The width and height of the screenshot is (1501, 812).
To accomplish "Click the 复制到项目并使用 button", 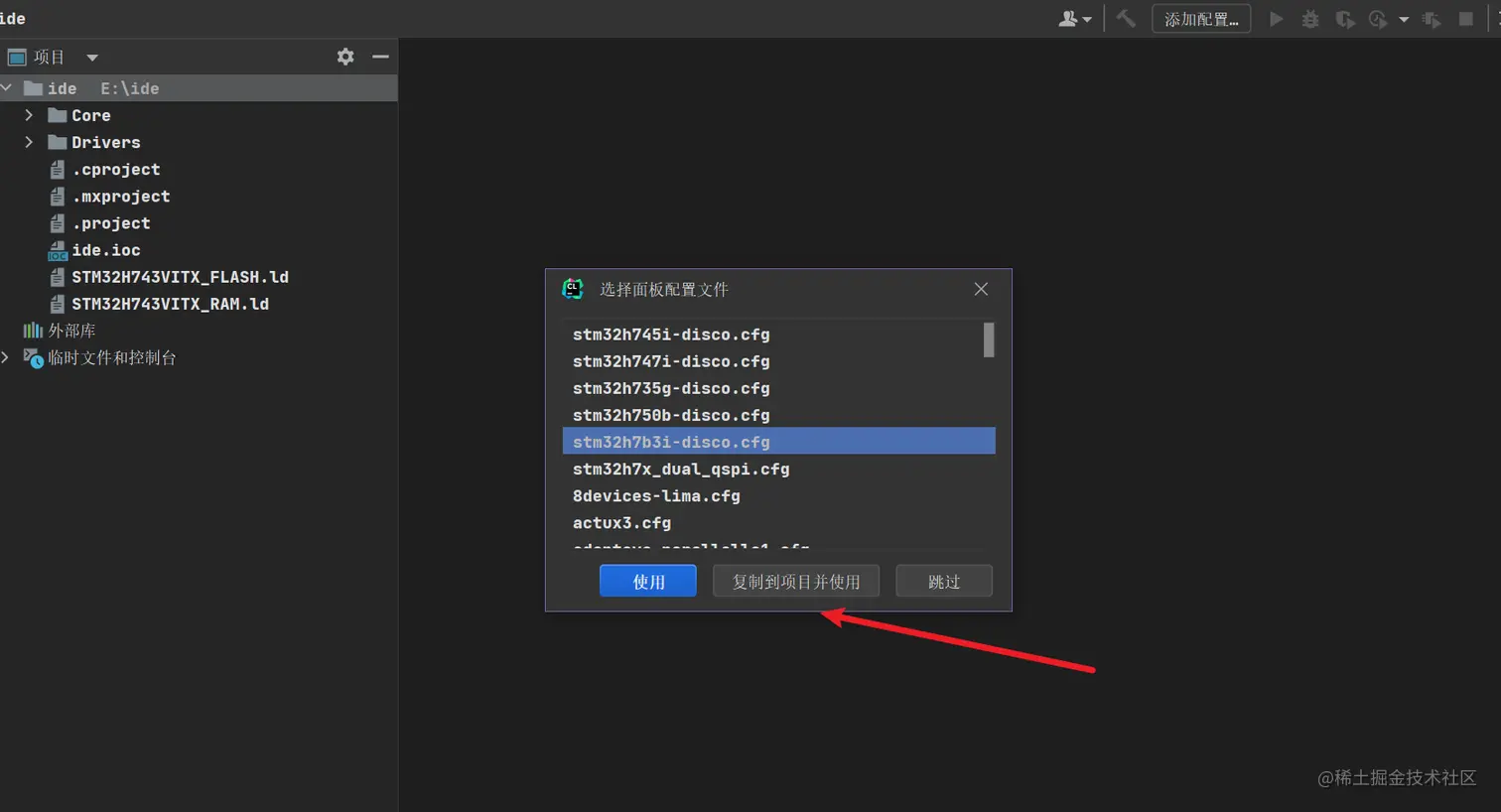I will coord(796,581).
